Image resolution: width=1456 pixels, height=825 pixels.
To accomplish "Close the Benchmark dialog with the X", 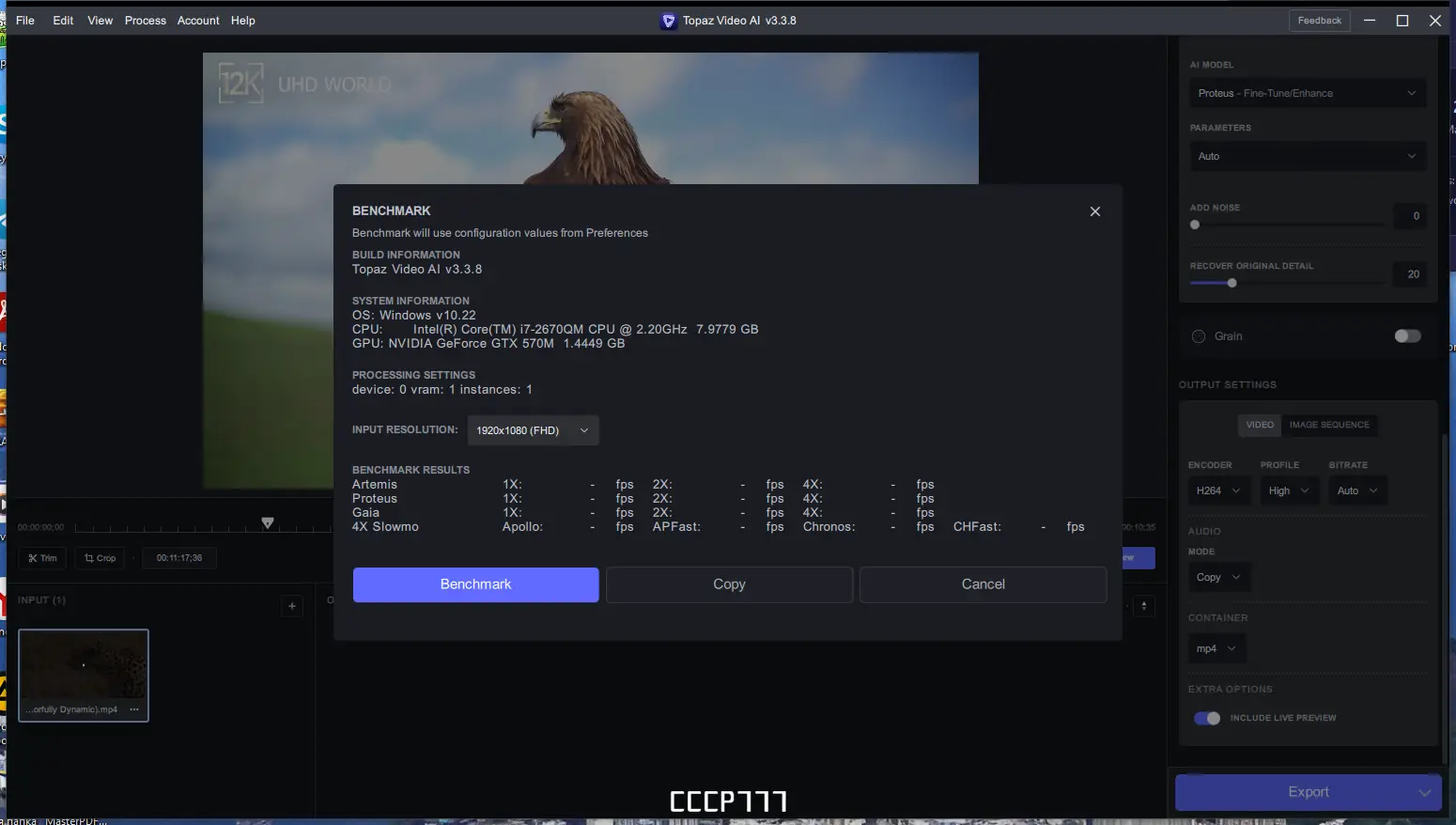I will pyautogui.click(x=1094, y=211).
